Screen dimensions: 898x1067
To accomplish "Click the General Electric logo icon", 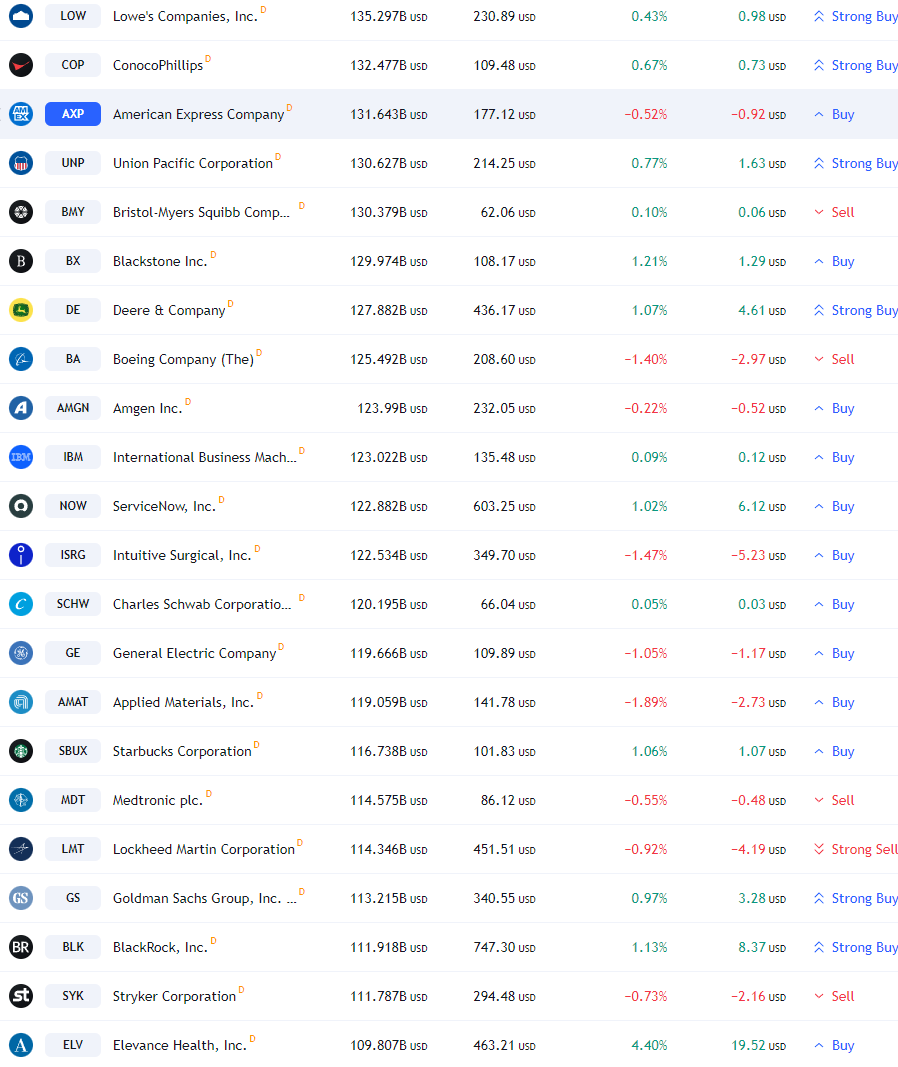I will tap(21, 653).
